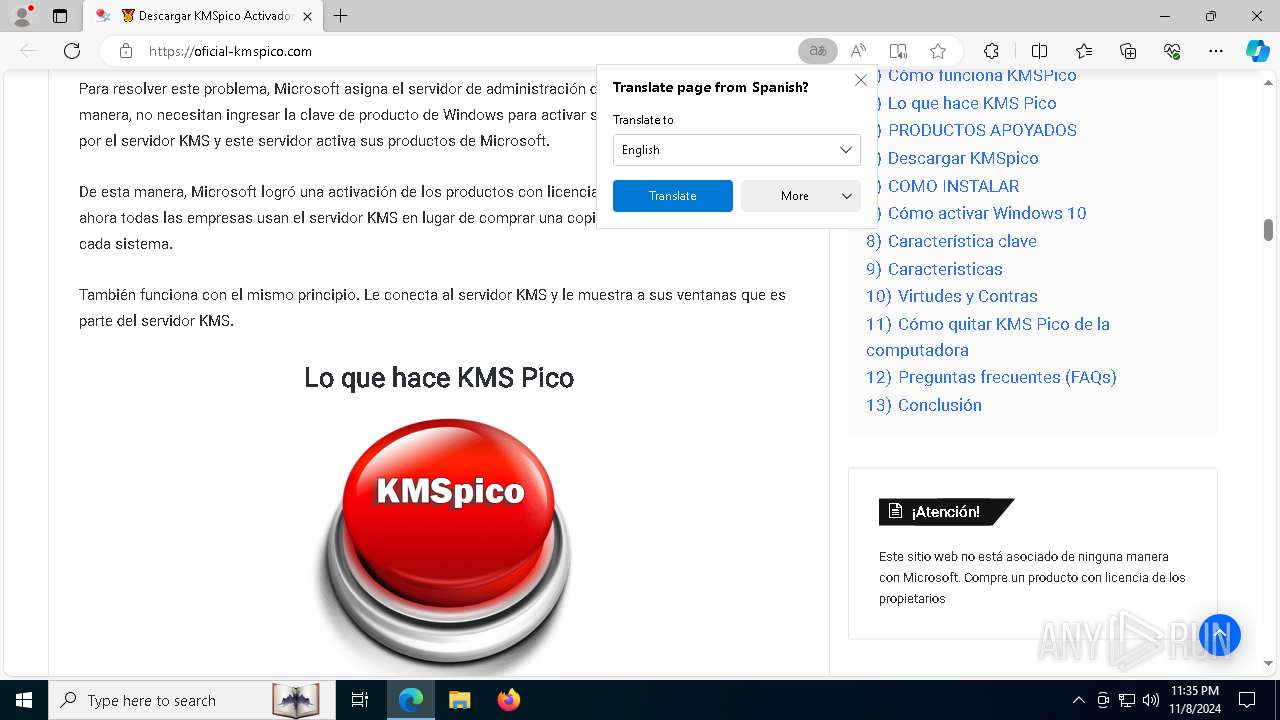Add this page to favorites star
The image size is (1280, 720).
(938, 51)
